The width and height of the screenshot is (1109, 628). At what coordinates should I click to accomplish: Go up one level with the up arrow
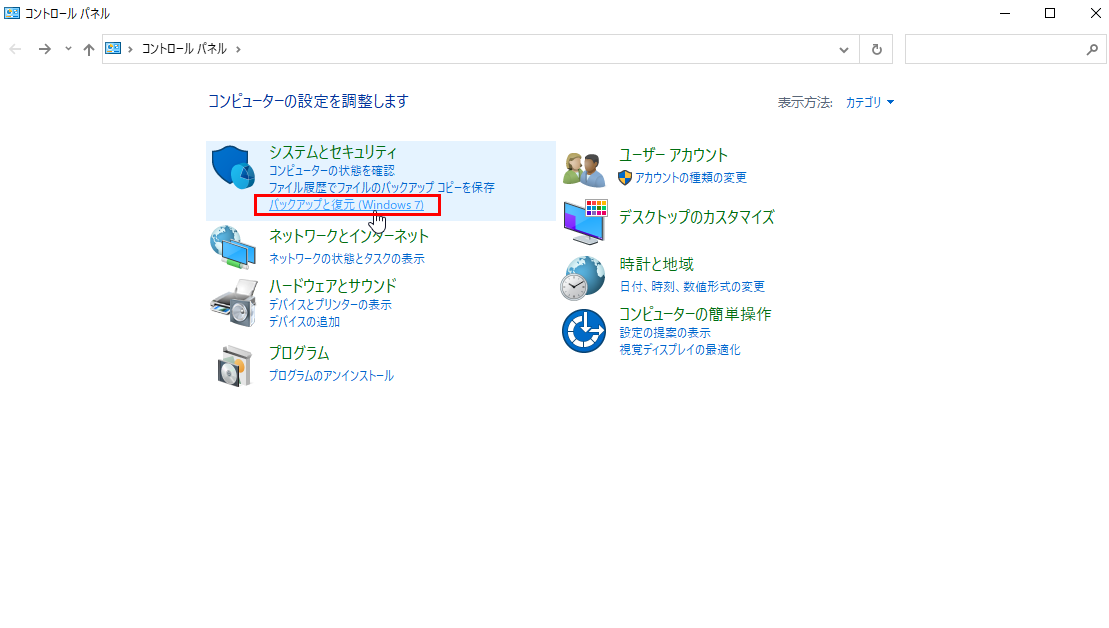click(x=88, y=49)
